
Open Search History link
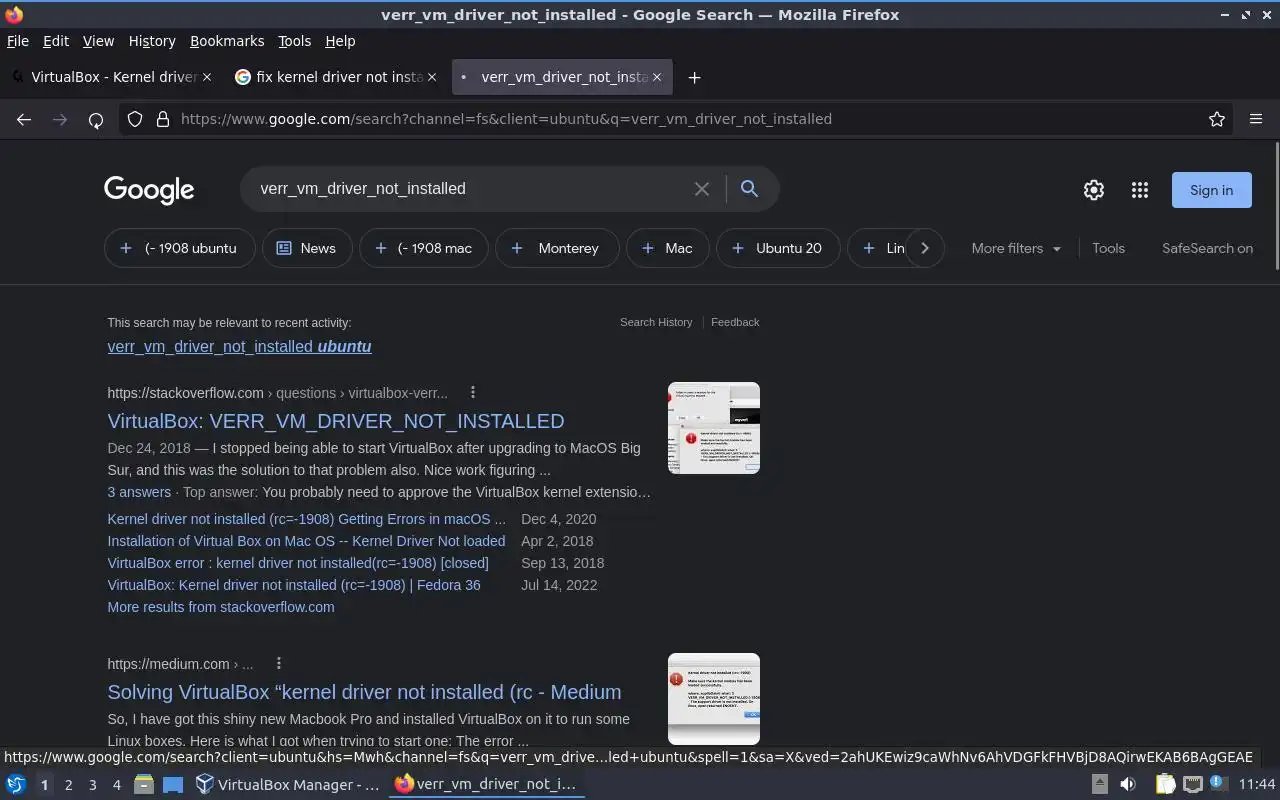(656, 322)
